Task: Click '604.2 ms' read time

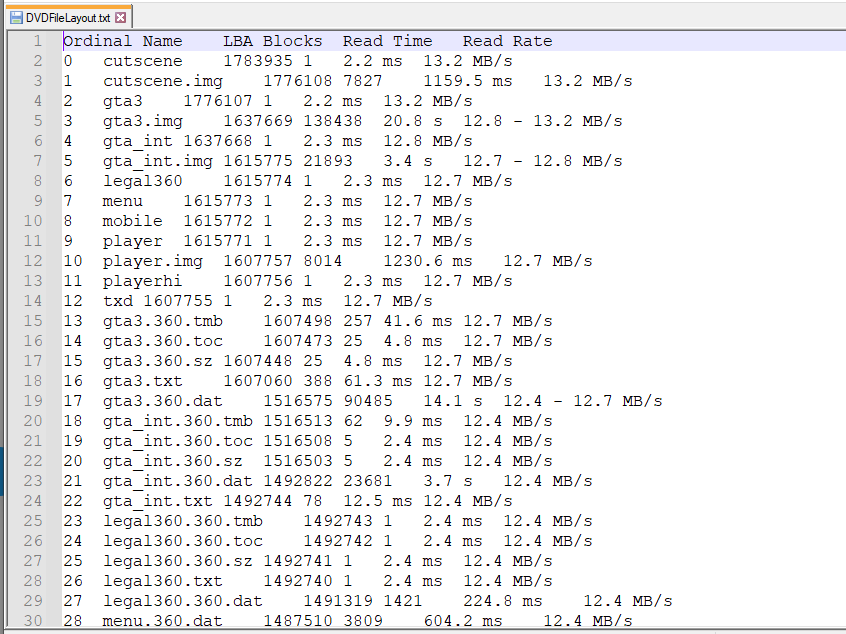Action: 463,620
